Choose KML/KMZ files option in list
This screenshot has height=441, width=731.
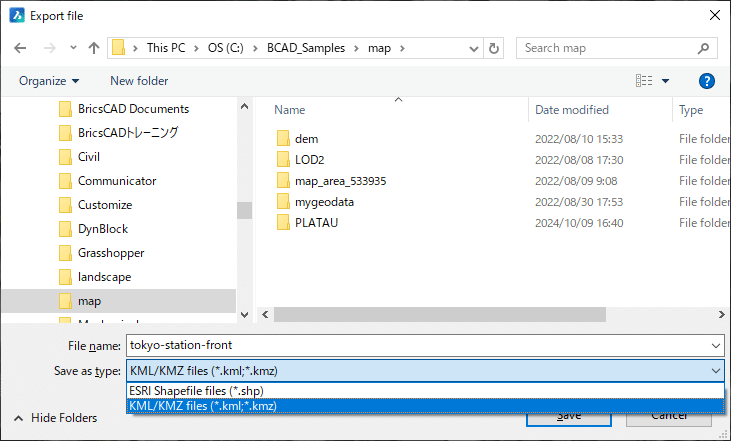(x=425, y=406)
